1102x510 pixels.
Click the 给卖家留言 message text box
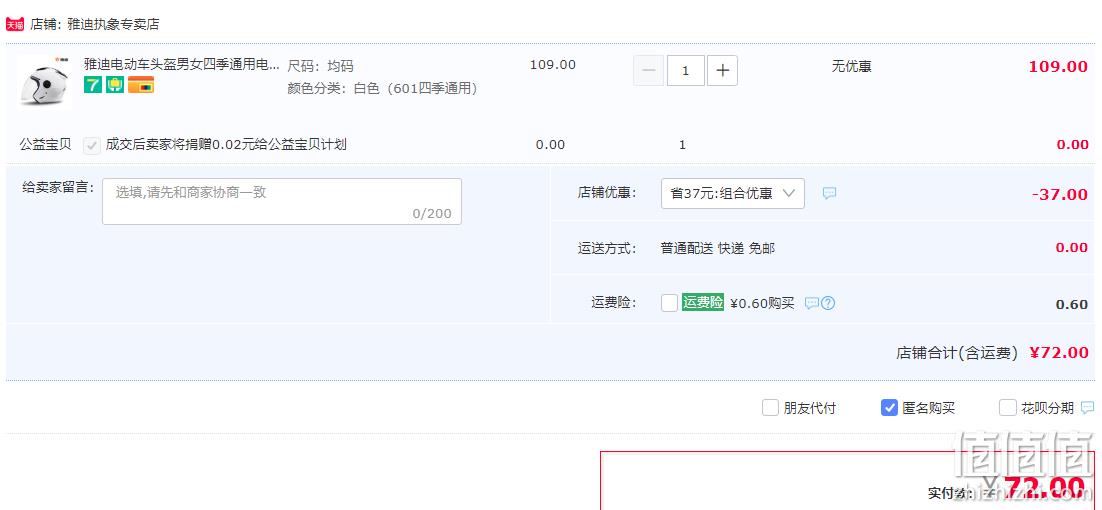282,202
